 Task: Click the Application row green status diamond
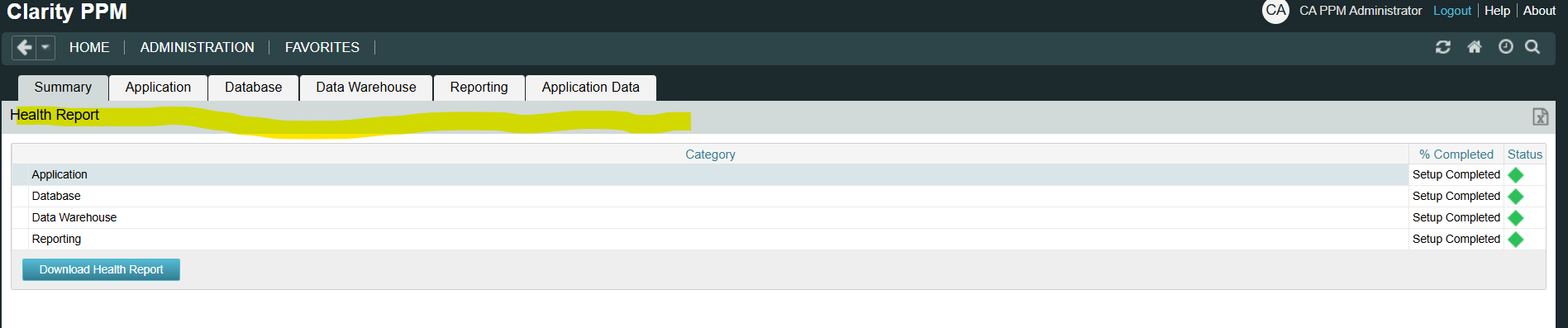coord(1516,175)
